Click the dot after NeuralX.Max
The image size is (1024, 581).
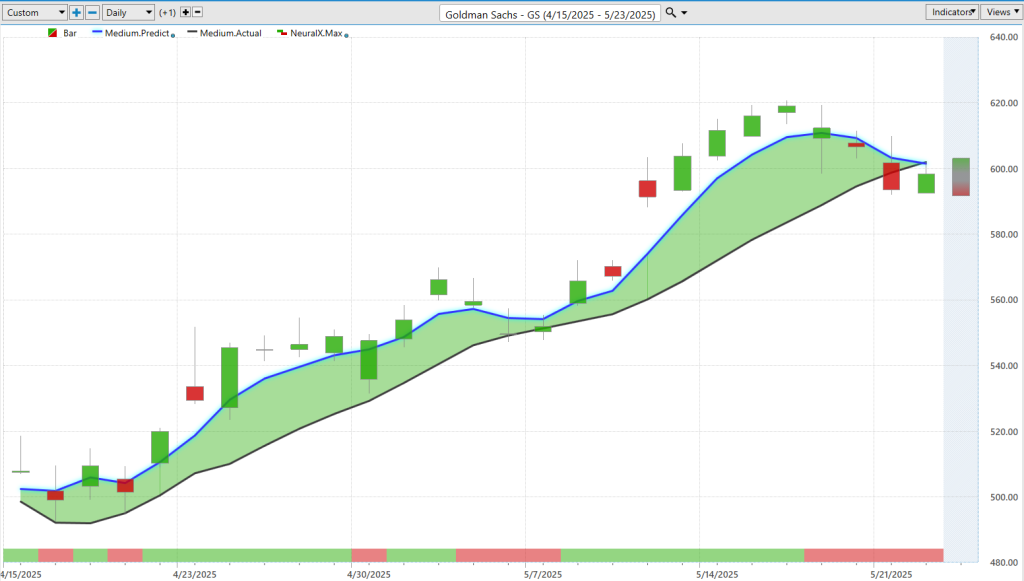[x=346, y=35]
